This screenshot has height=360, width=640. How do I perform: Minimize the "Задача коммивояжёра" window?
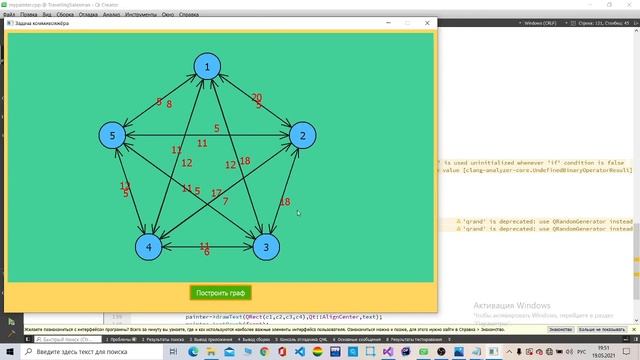pyautogui.click(x=388, y=23)
